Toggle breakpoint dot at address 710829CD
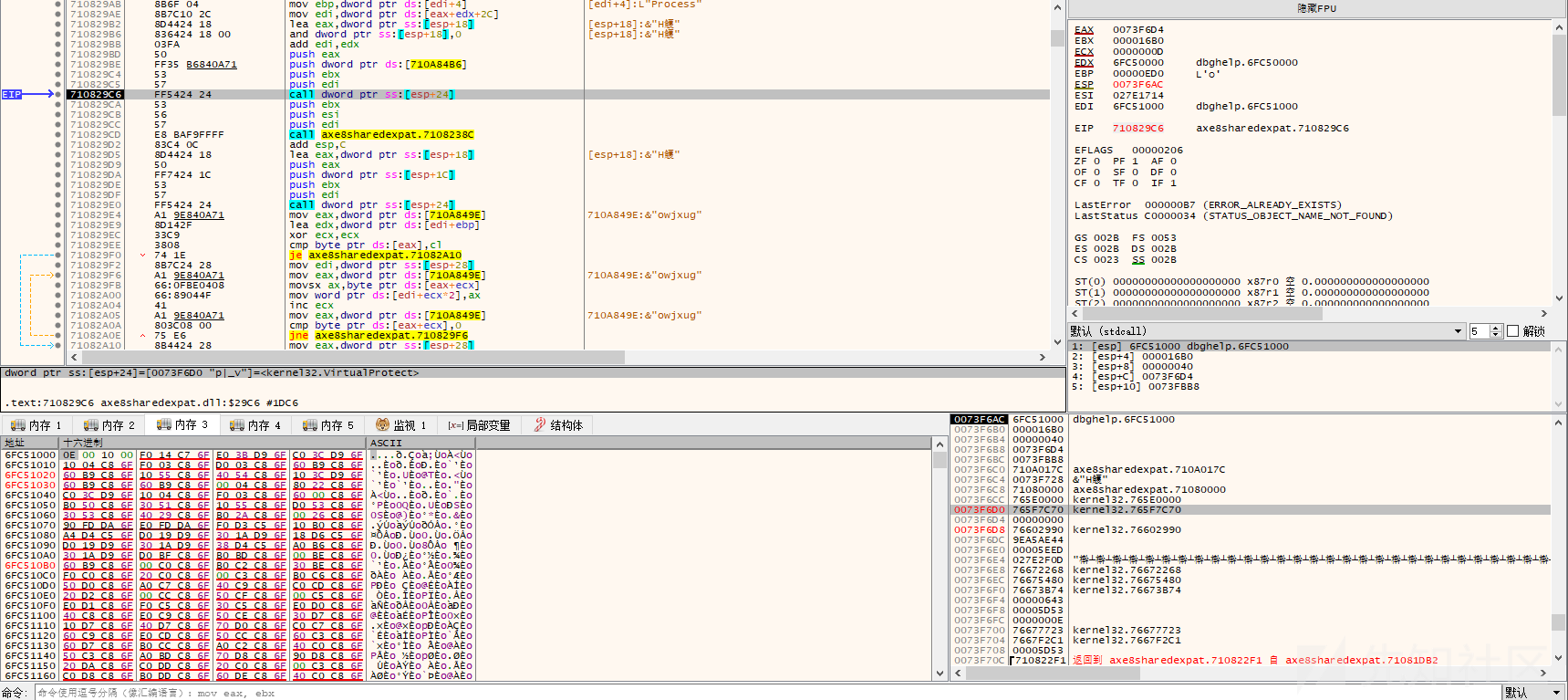The height and width of the screenshot is (700, 1568). point(58,134)
